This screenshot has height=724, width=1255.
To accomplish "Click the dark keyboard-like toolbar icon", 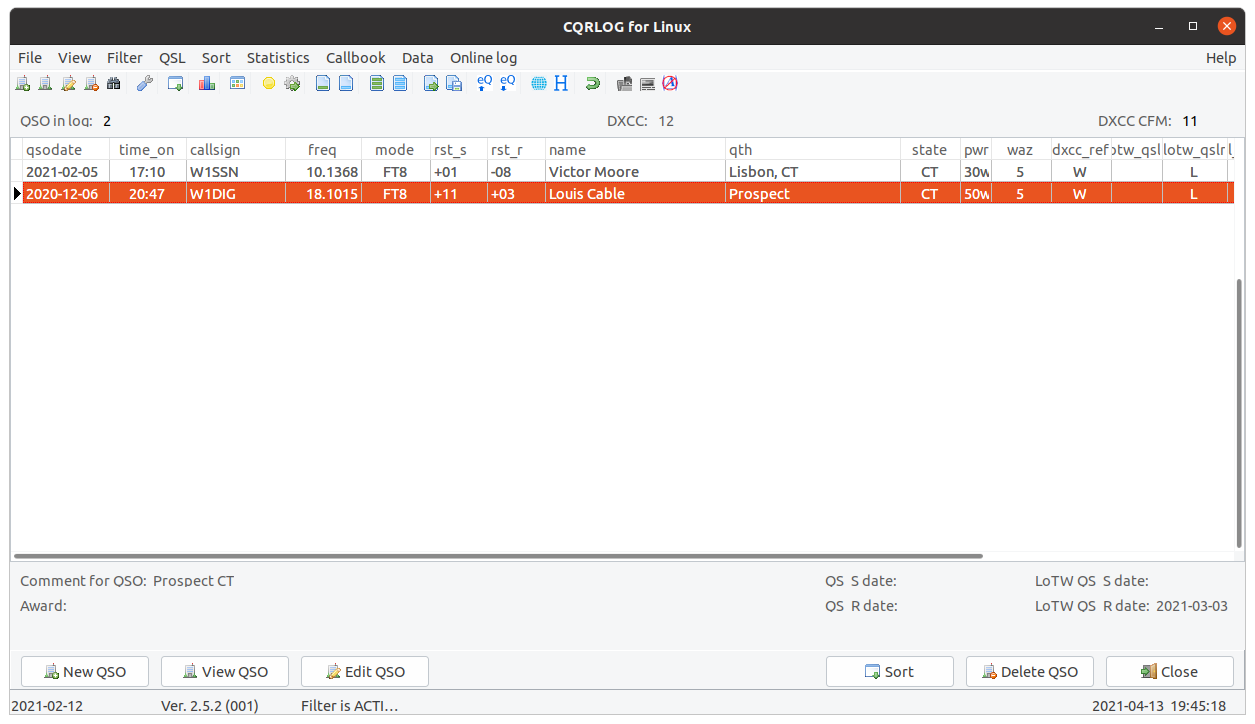I will 647,84.
